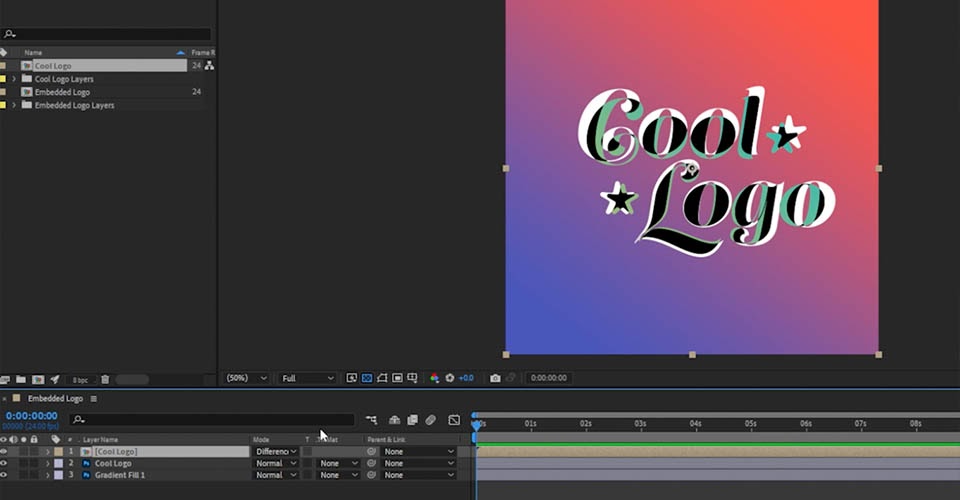Open the 8 bpc color depth setting
The image size is (960, 500).
80,380
